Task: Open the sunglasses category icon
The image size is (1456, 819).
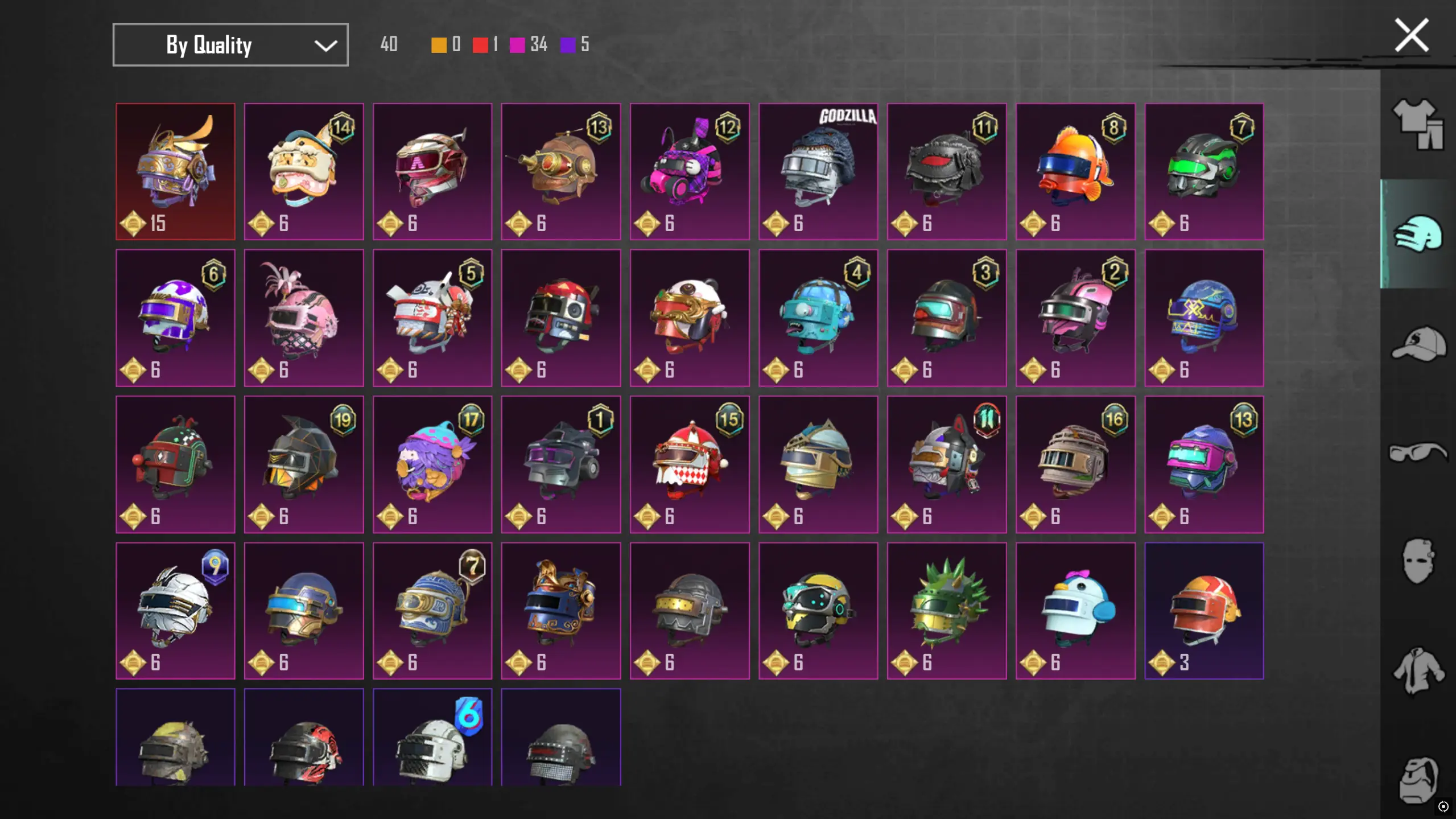Action: [1418, 452]
